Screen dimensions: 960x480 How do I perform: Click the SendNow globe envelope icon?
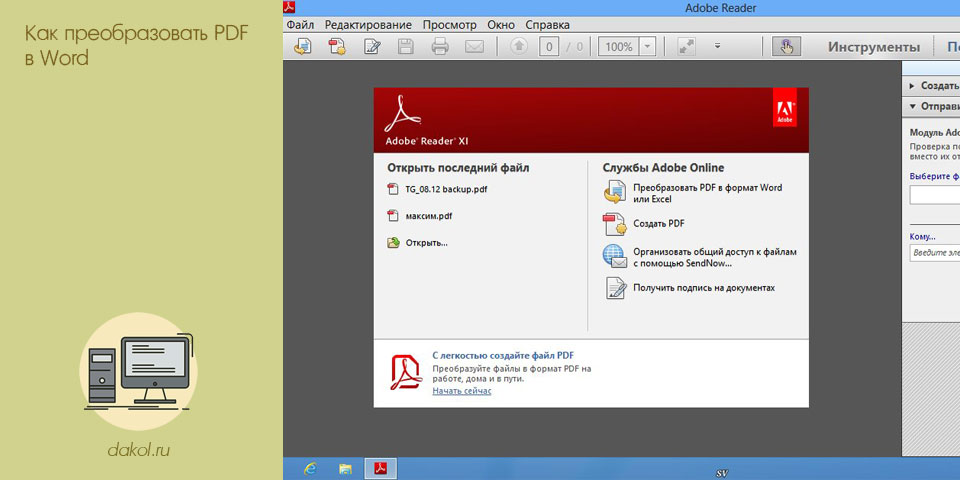[x=615, y=256]
